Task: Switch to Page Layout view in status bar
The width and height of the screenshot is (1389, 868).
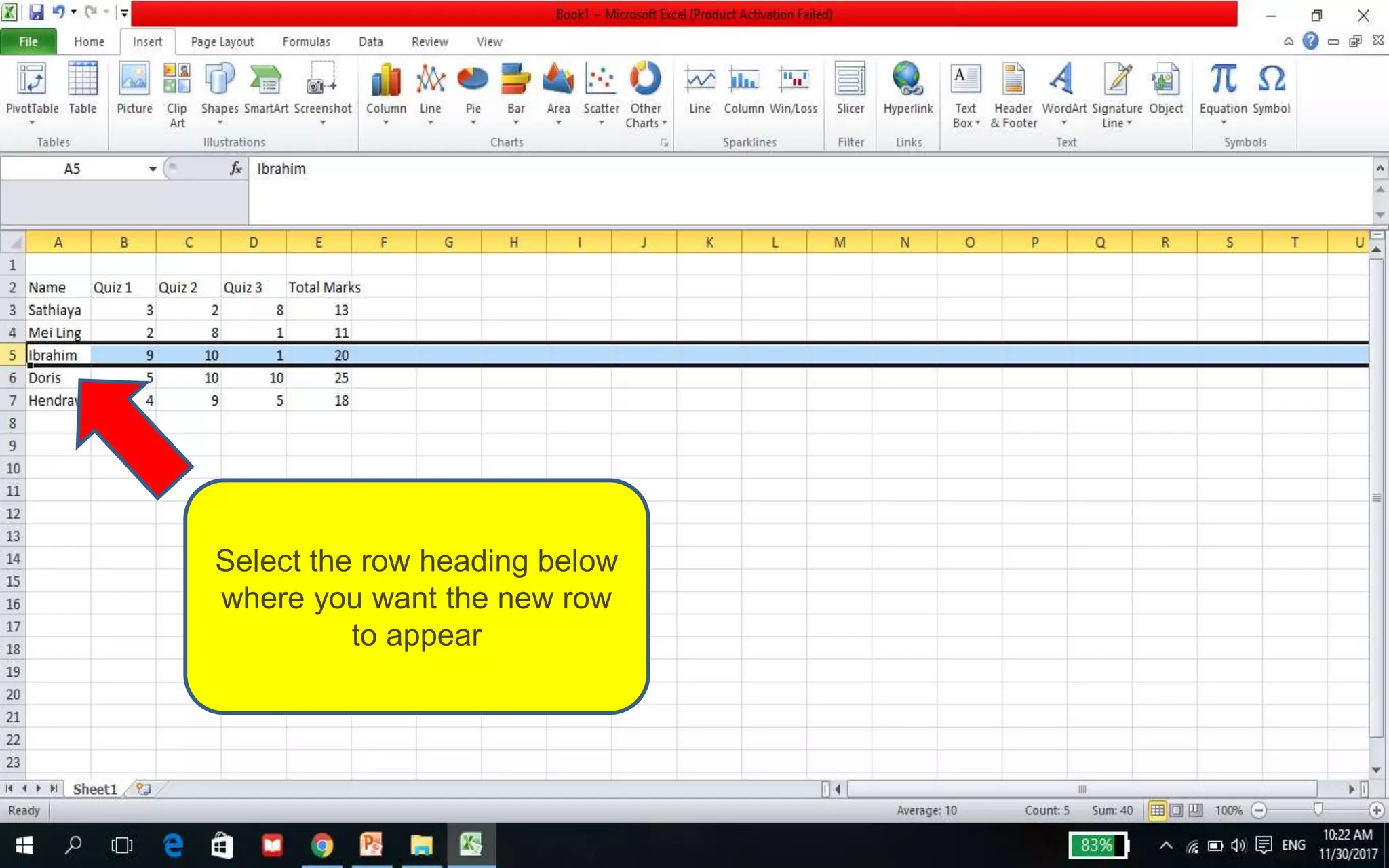Action: [1177, 810]
